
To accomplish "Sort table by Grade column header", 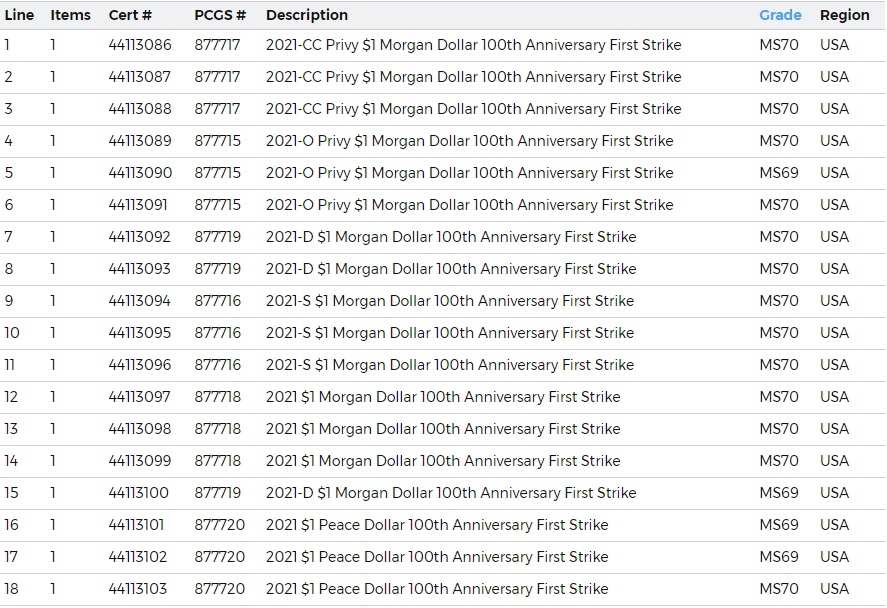I will pos(780,15).
